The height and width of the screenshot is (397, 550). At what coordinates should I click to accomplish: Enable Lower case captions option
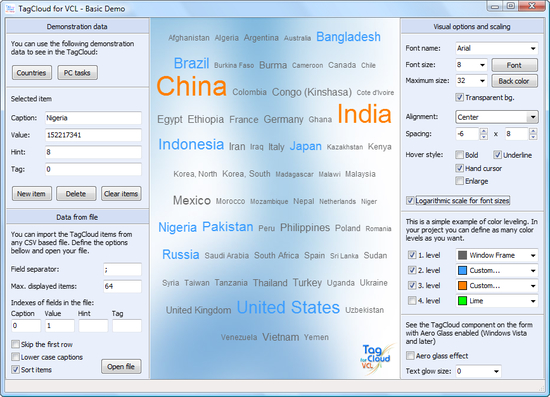pos(15,357)
